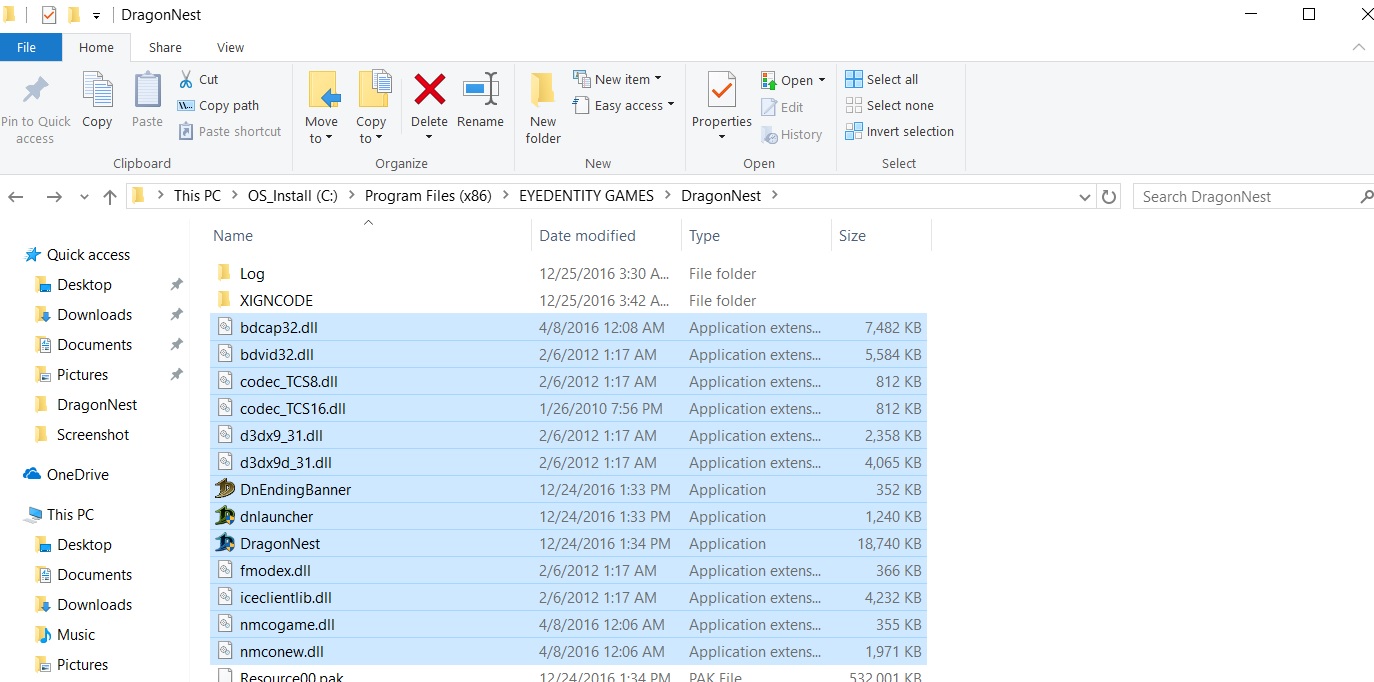Select the nmcogame.dll file
Image resolution: width=1374 pixels, height=682 pixels.
(568, 624)
